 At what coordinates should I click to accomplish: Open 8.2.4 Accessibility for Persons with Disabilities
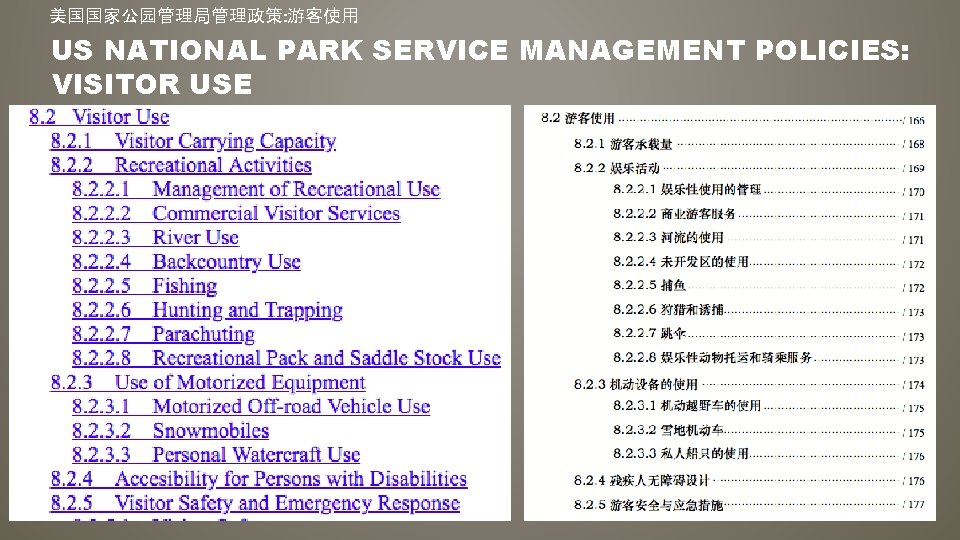tap(259, 479)
